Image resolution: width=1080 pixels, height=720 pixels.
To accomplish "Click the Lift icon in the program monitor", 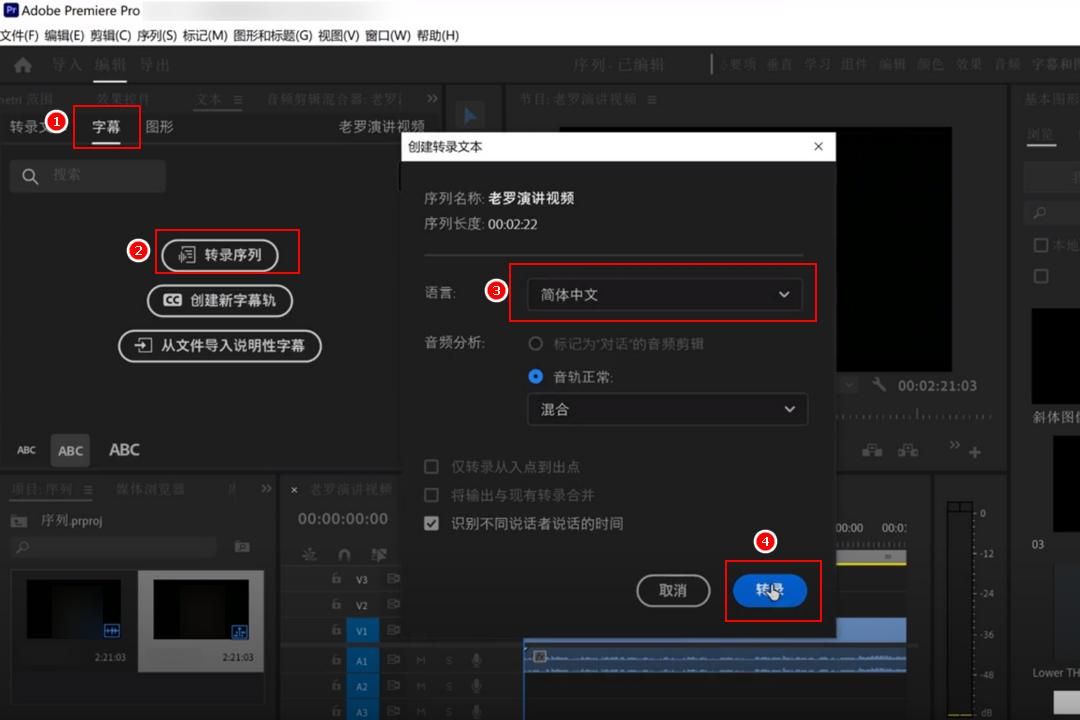I will coord(872,452).
